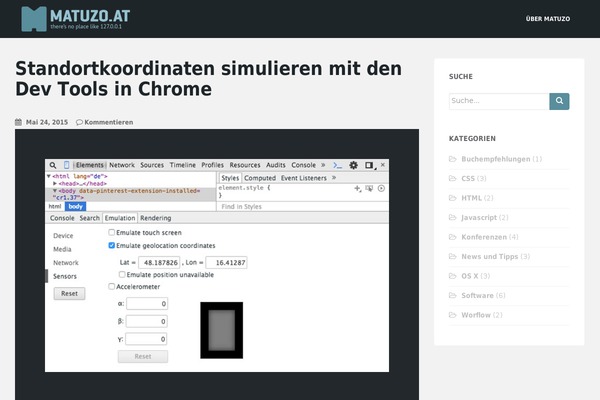Click the Lat value field 48.187826
The width and height of the screenshot is (600, 400).
coord(159,263)
